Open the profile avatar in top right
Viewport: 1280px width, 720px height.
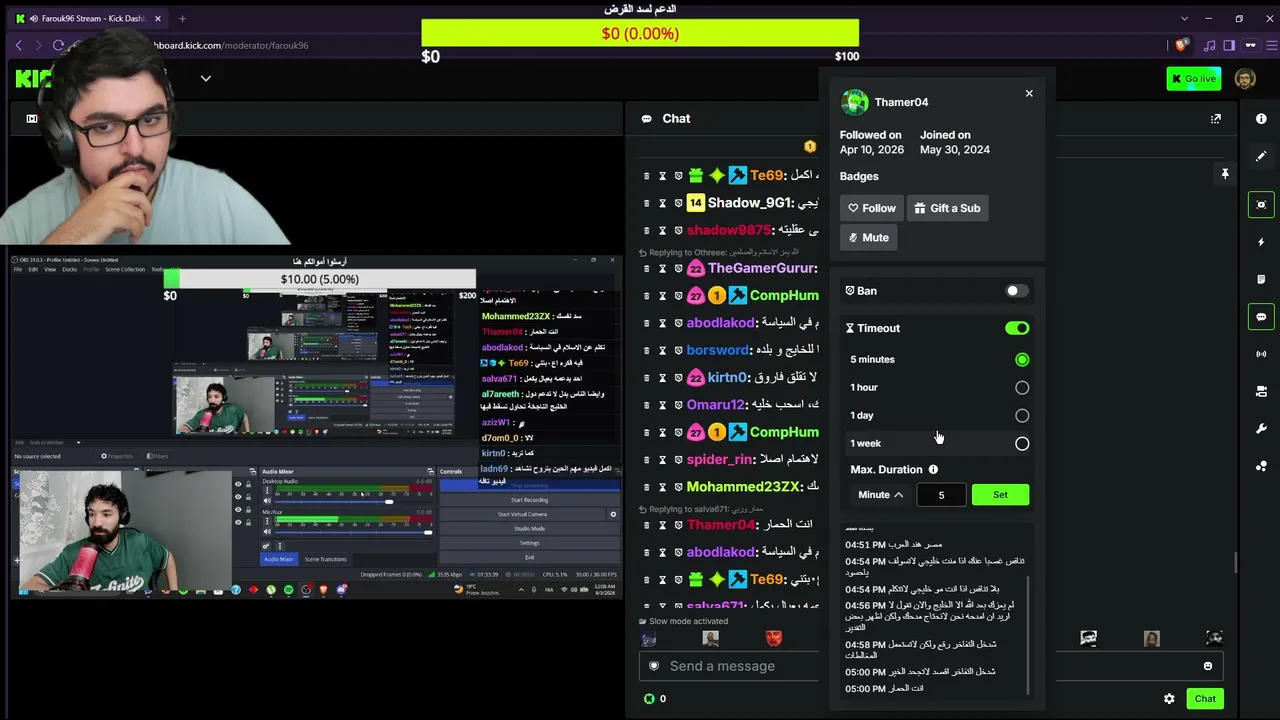[x=1245, y=79]
